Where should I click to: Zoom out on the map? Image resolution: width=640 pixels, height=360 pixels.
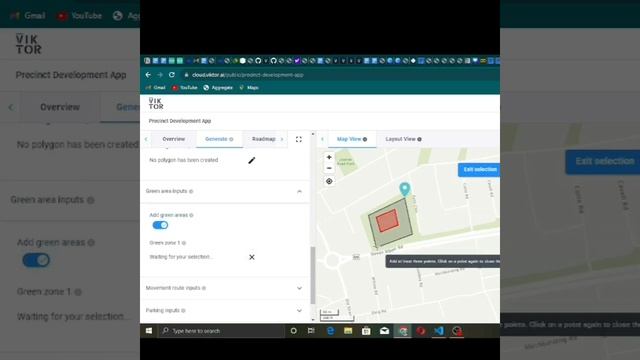[x=329, y=168]
